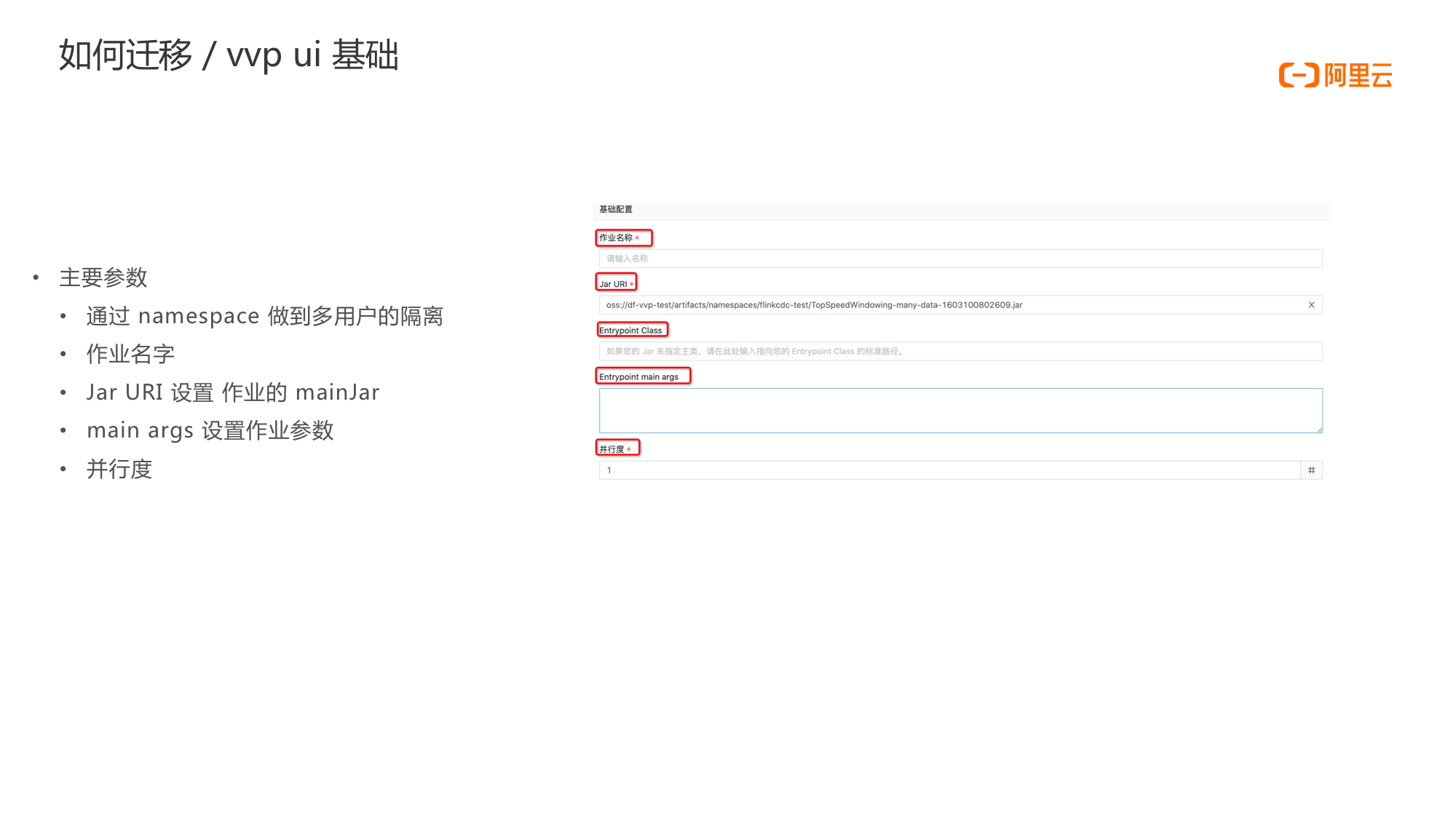The width and height of the screenshot is (1456, 819).
Task: Click the 作业名字 bullet
Action: click(x=130, y=354)
